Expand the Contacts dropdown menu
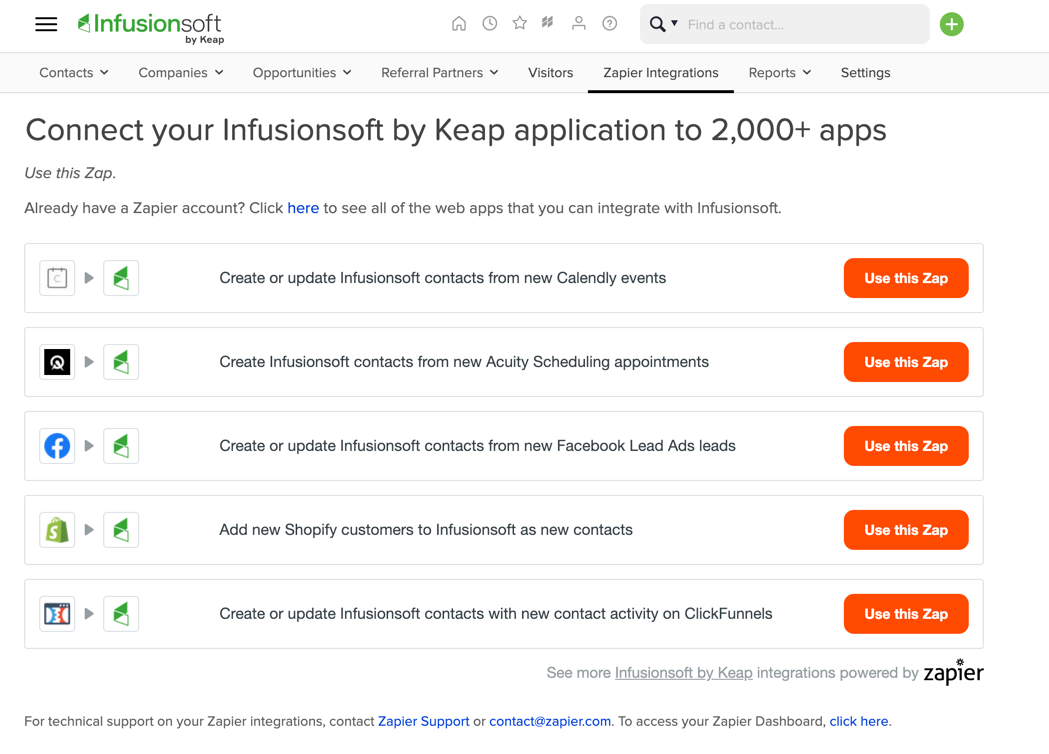This screenshot has height=754, width=1049. point(74,72)
